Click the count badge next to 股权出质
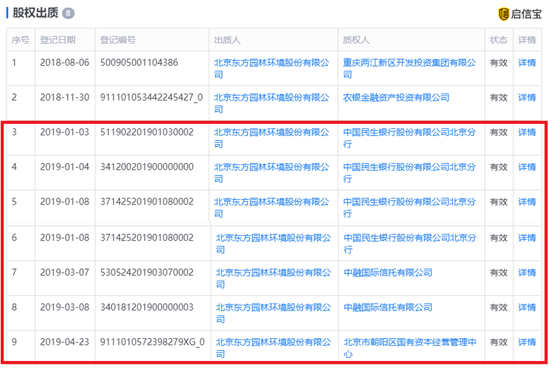Screen dimensions: 554x373 (x=68, y=13)
